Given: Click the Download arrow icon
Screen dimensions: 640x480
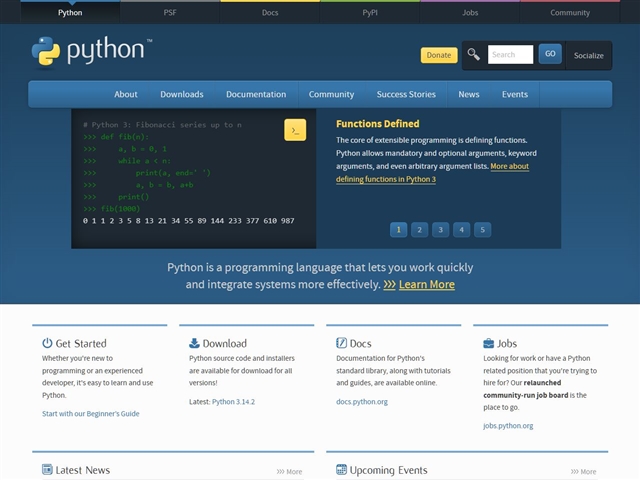Looking at the screenshot, I should (194, 343).
